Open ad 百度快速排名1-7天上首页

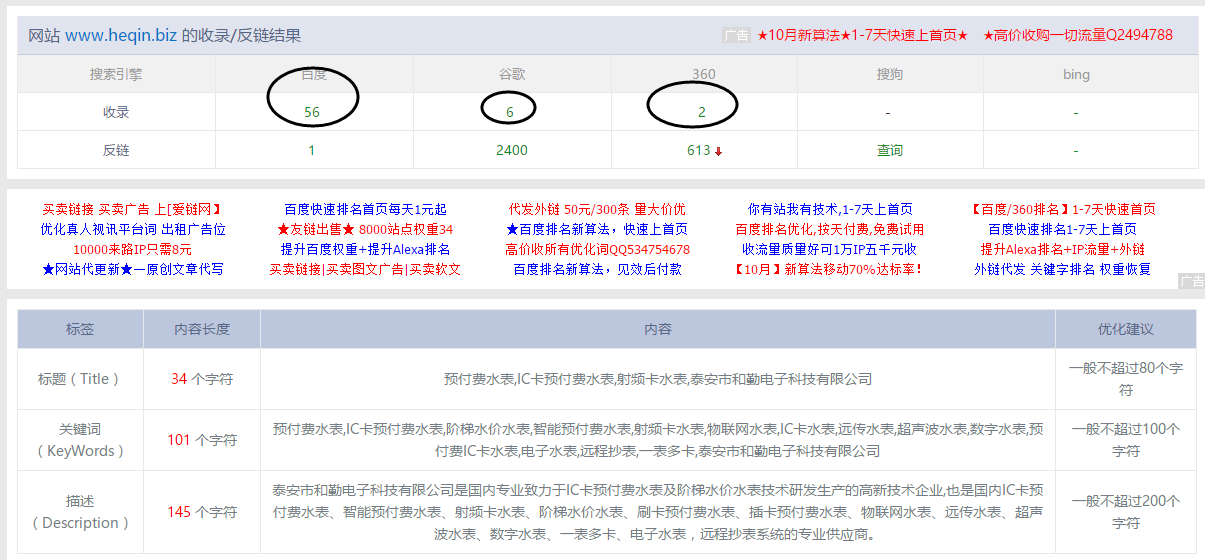(1063, 229)
